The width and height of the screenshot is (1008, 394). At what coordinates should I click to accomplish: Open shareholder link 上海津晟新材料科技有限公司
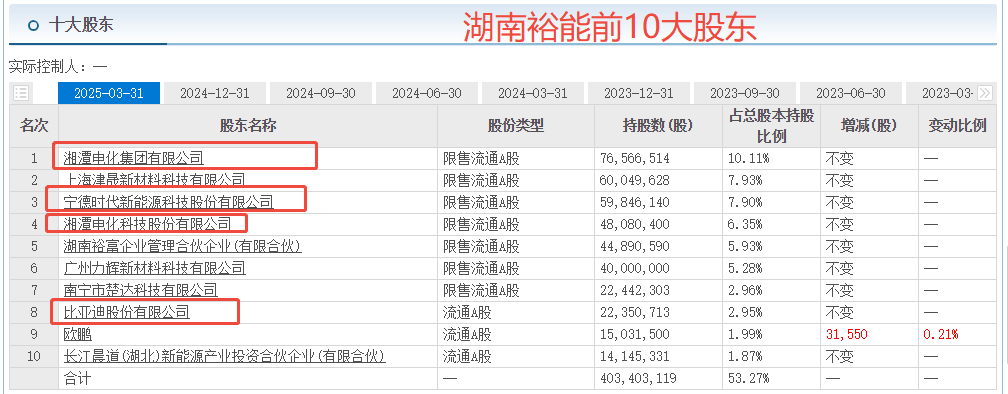coord(154,180)
